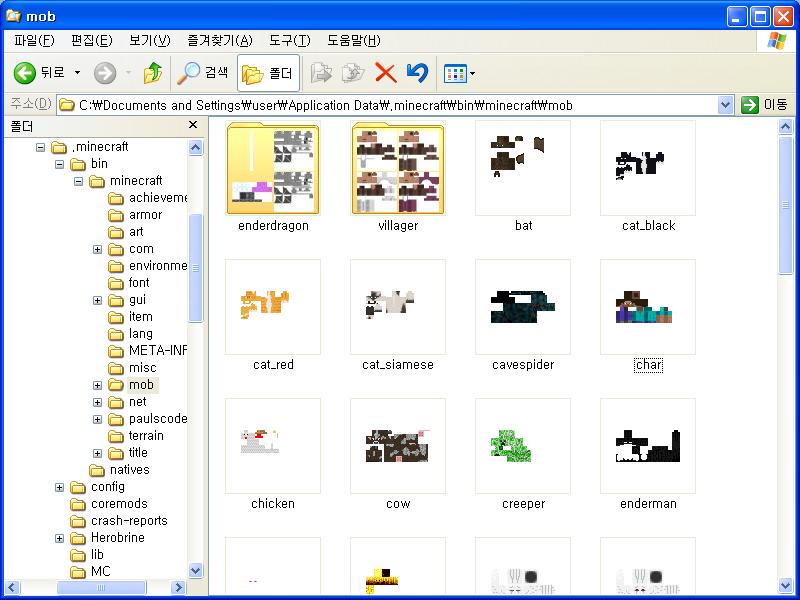Expand the gui folder node

point(97,301)
